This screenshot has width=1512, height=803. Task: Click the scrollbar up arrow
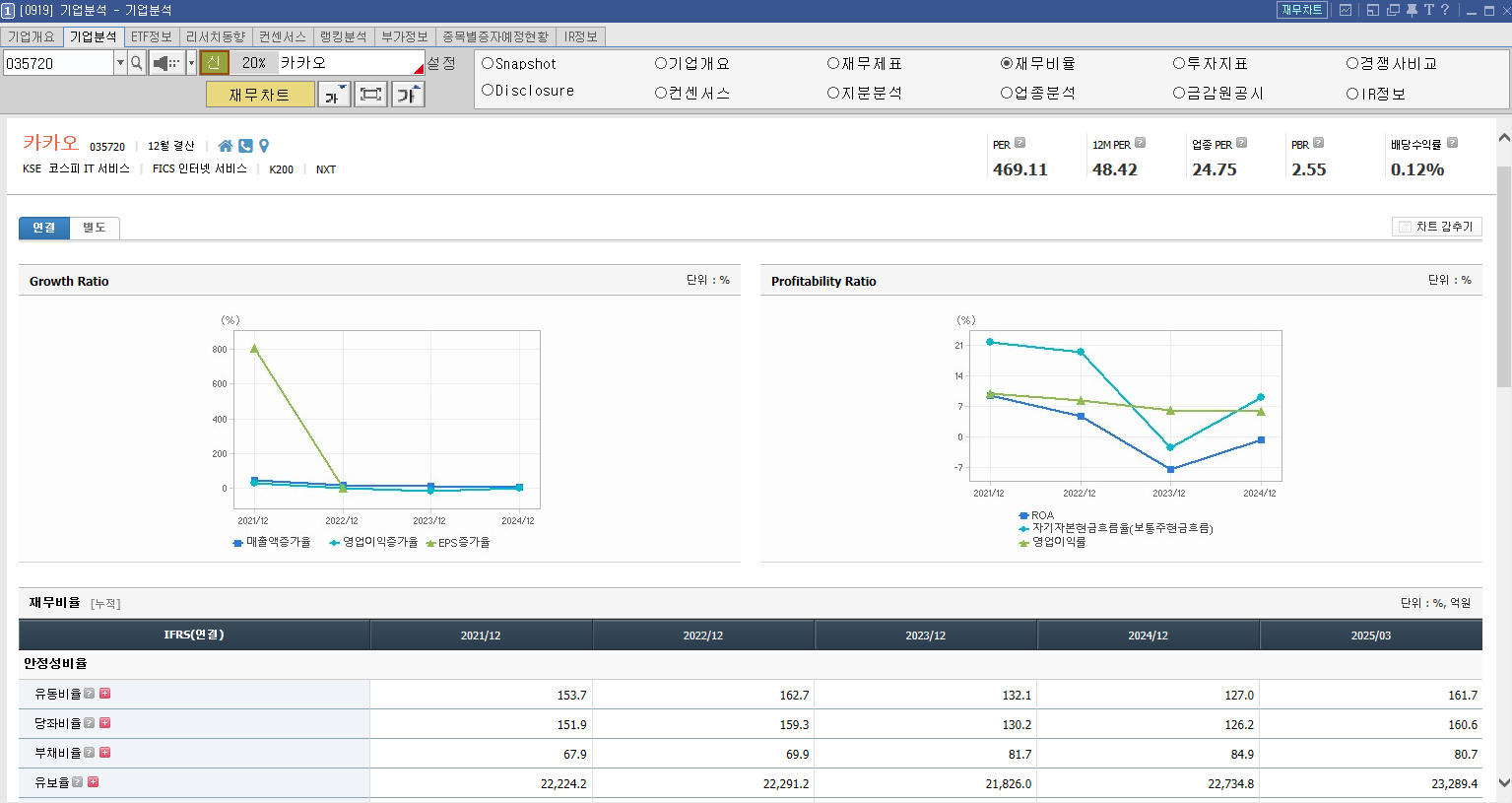click(x=1504, y=137)
